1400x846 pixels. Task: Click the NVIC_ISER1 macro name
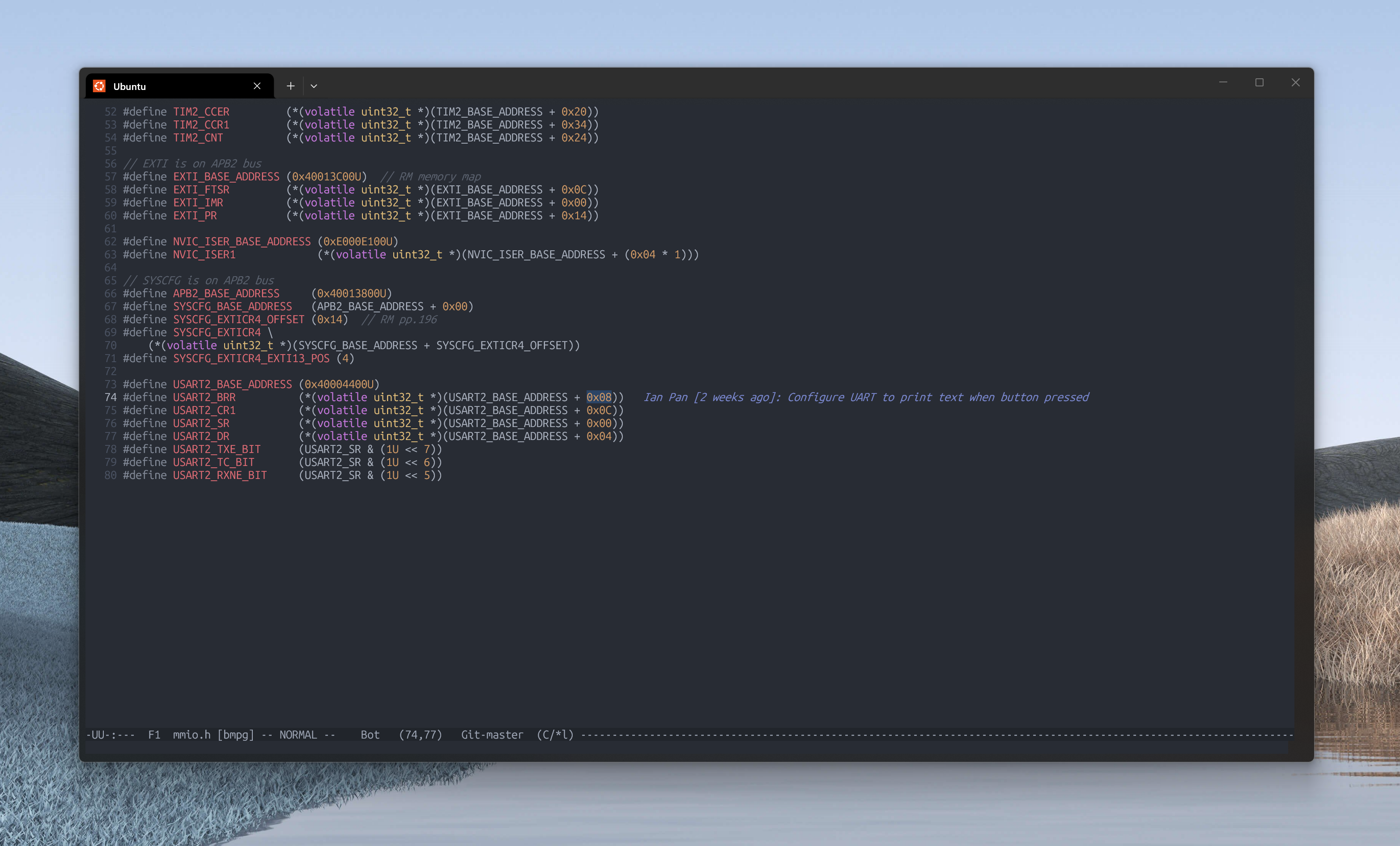click(x=204, y=255)
